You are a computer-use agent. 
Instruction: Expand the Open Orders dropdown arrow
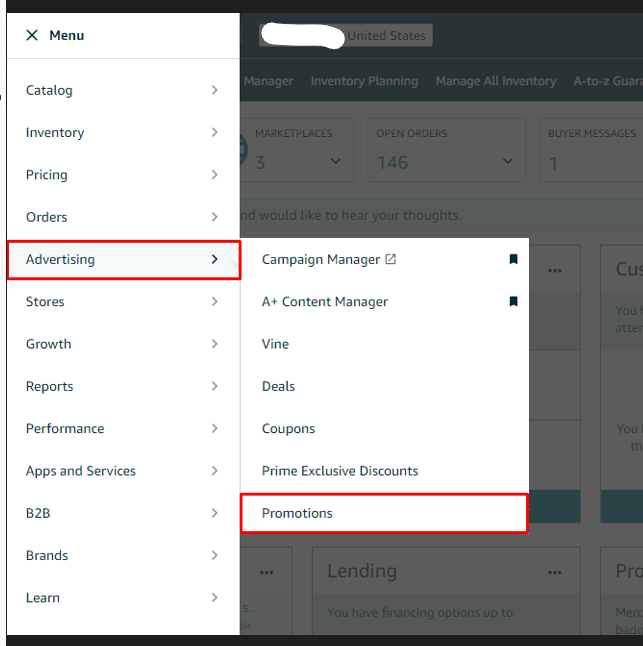(x=508, y=161)
